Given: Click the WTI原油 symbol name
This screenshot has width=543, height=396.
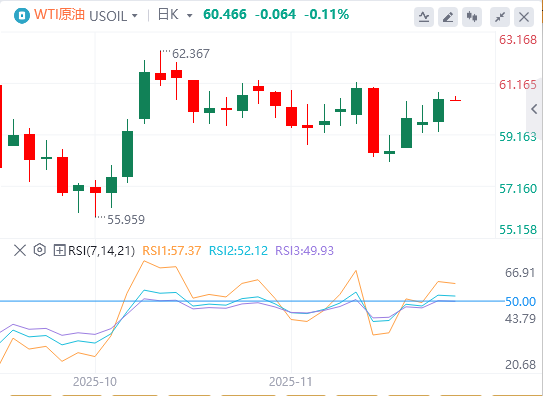Looking at the screenshot, I should pos(59,15).
